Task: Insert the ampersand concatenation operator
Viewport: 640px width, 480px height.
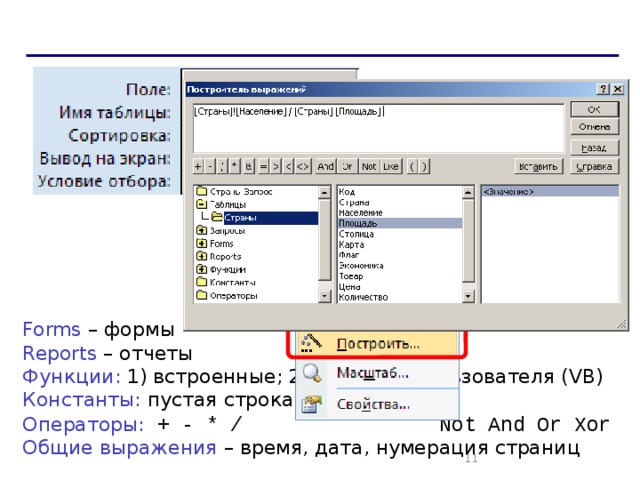Action: (x=249, y=167)
